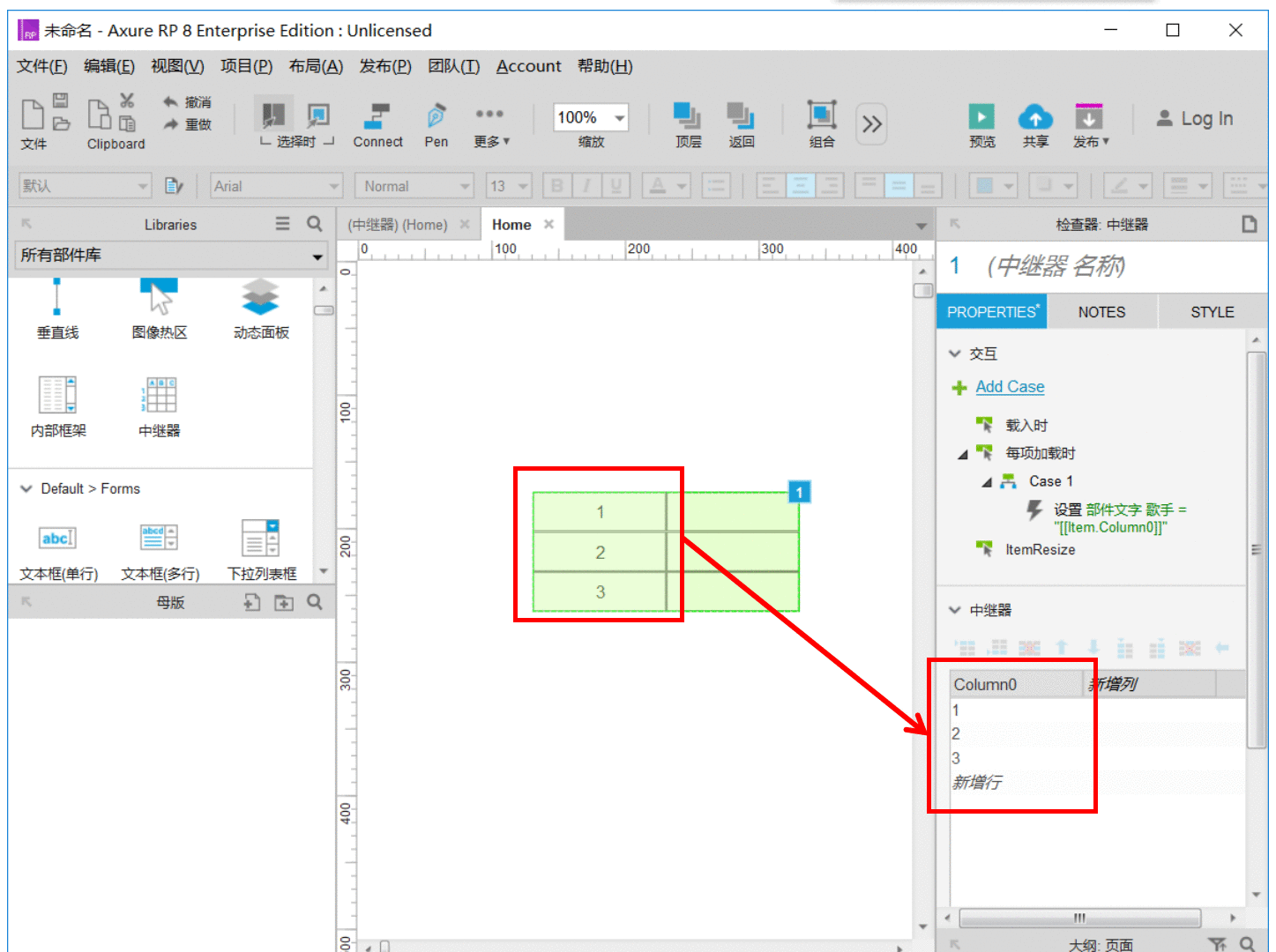Click Log In
This screenshot has width=1276, height=952.
(1195, 118)
